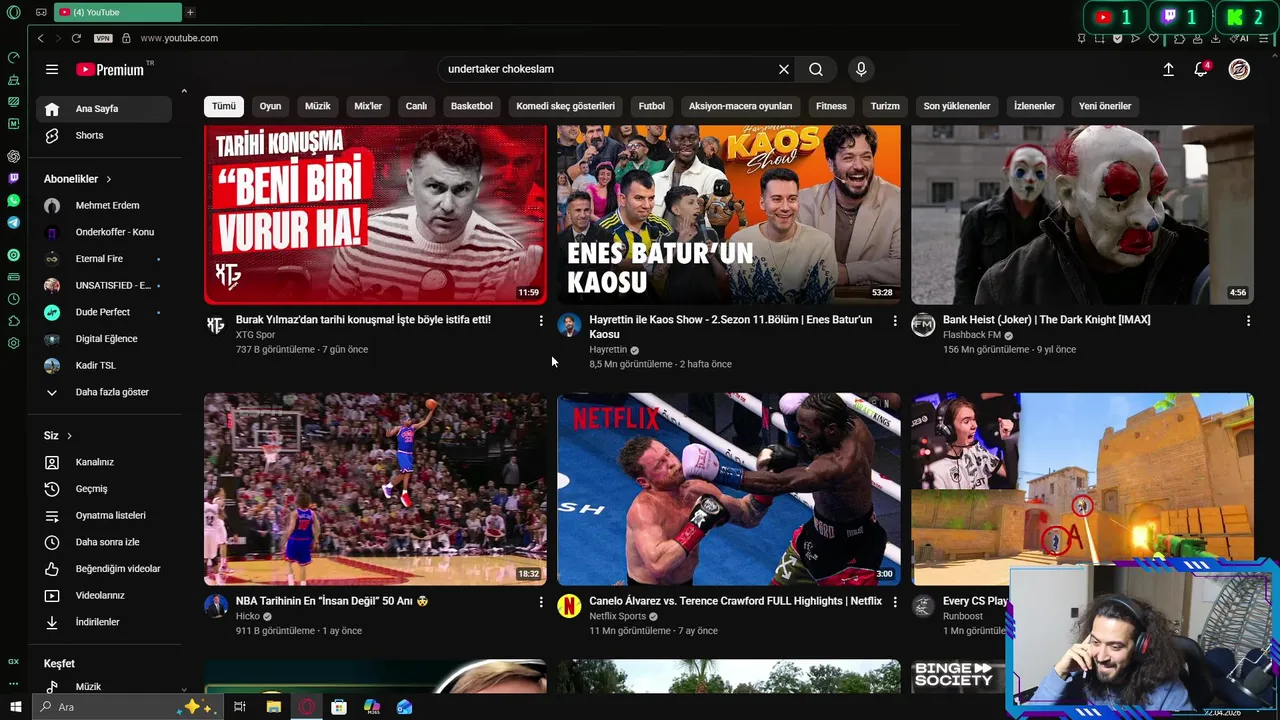Select Aksiyon-macera oyunları chip
The image size is (1280, 720).
[x=740, y=106]
